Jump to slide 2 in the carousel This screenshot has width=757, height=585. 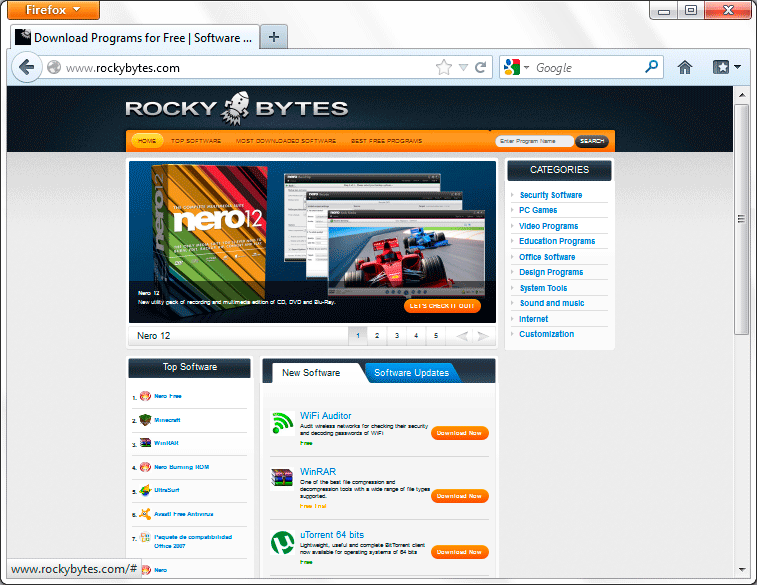click(377, 336)
